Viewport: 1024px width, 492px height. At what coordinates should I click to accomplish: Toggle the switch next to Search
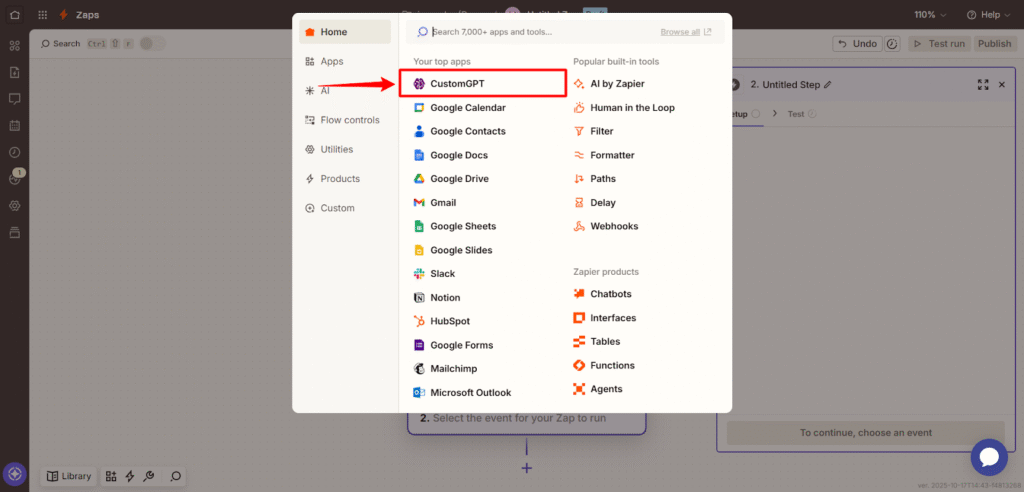pos(153,44)
